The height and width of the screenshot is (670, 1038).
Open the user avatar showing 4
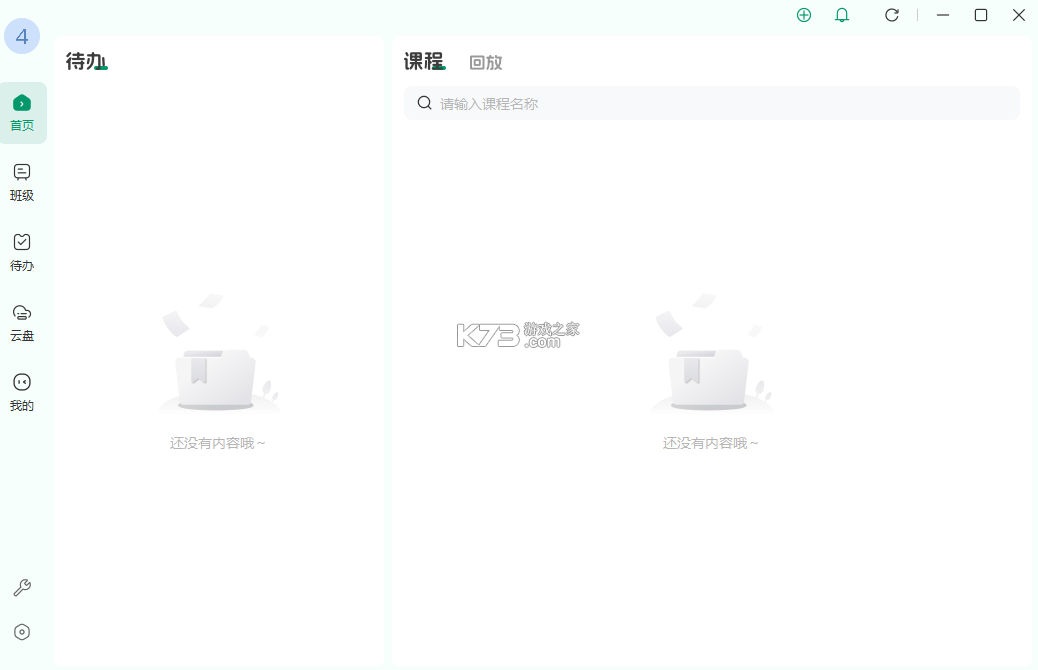pos(22,36)
